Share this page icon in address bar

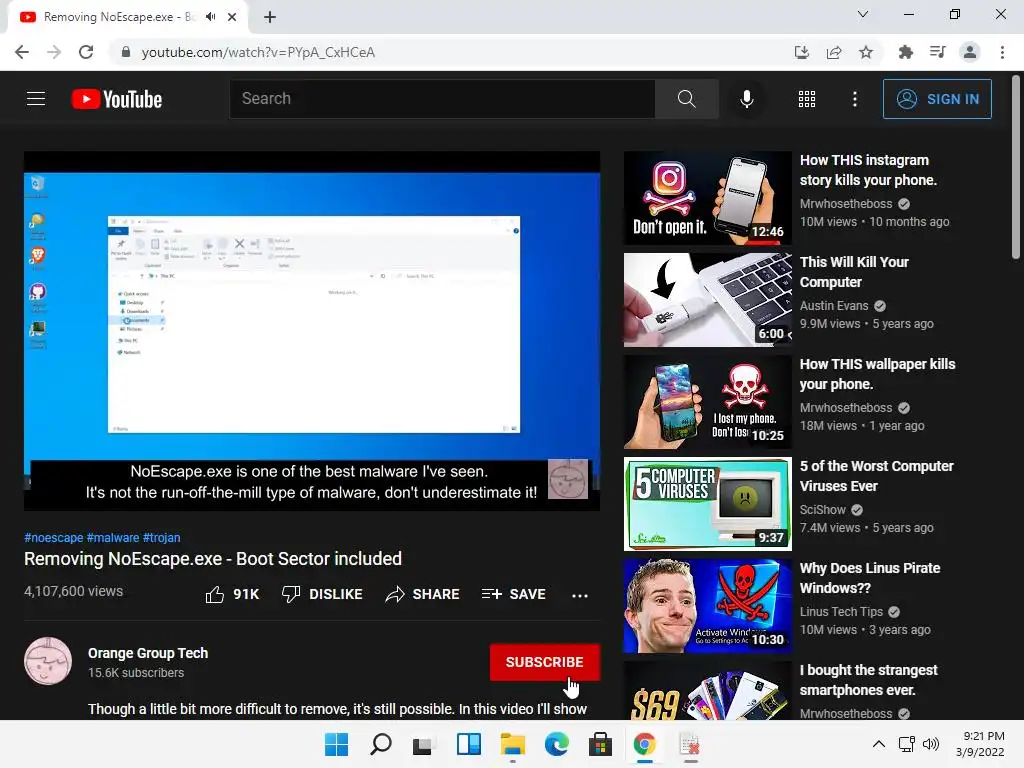point(834,52)
